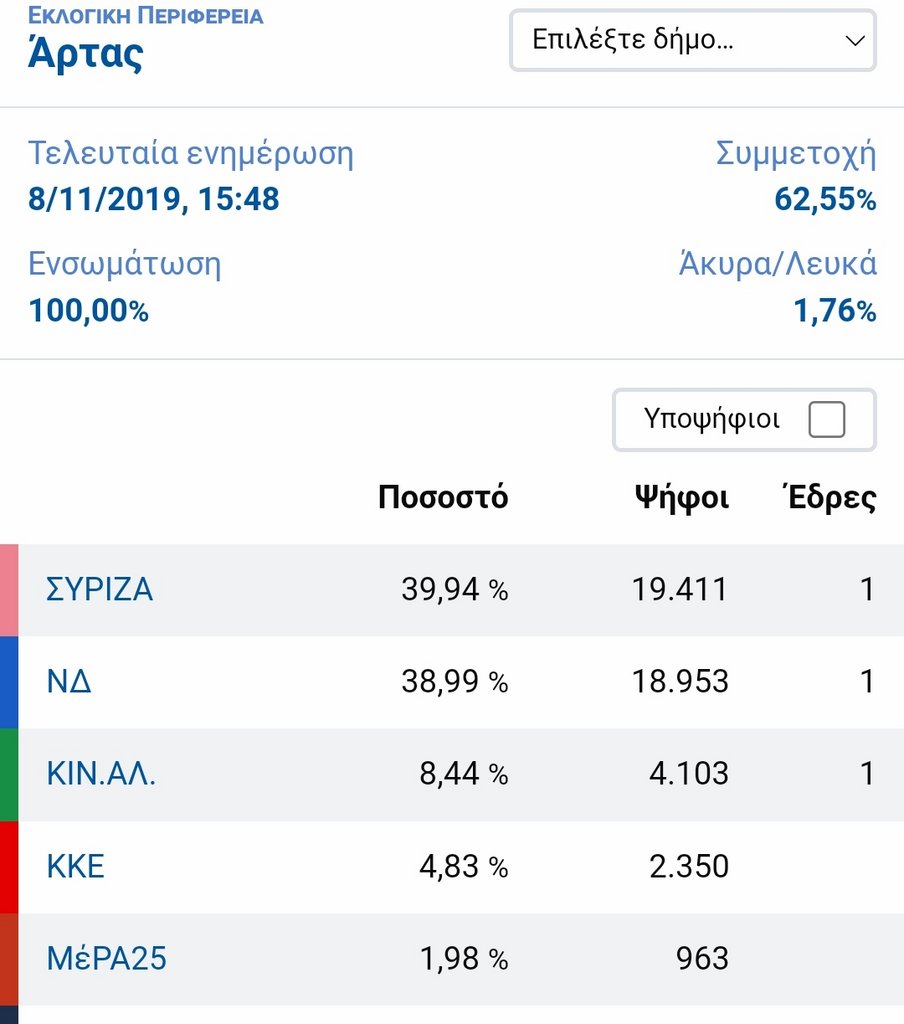The image size is (904, 1024).
Task: Open the ΚΚΕ party link
Action: pyautogui.click(x=76, y=866)
